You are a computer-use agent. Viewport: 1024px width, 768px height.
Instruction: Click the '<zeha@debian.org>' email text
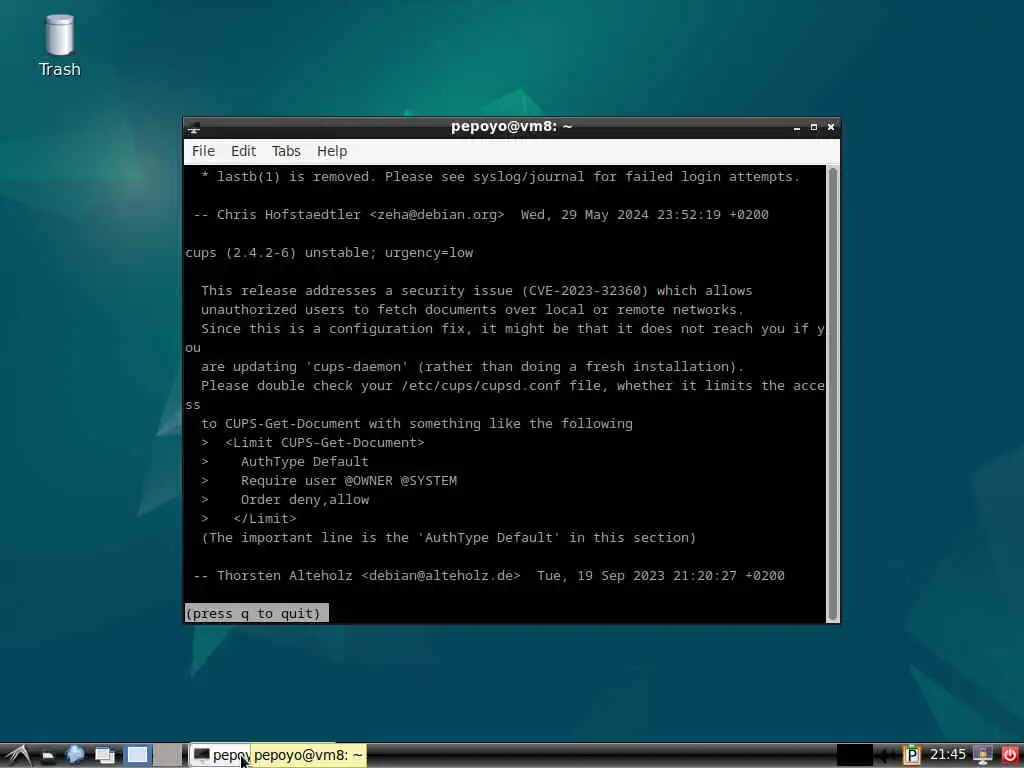pyautogui.click(x=437, y=215)
